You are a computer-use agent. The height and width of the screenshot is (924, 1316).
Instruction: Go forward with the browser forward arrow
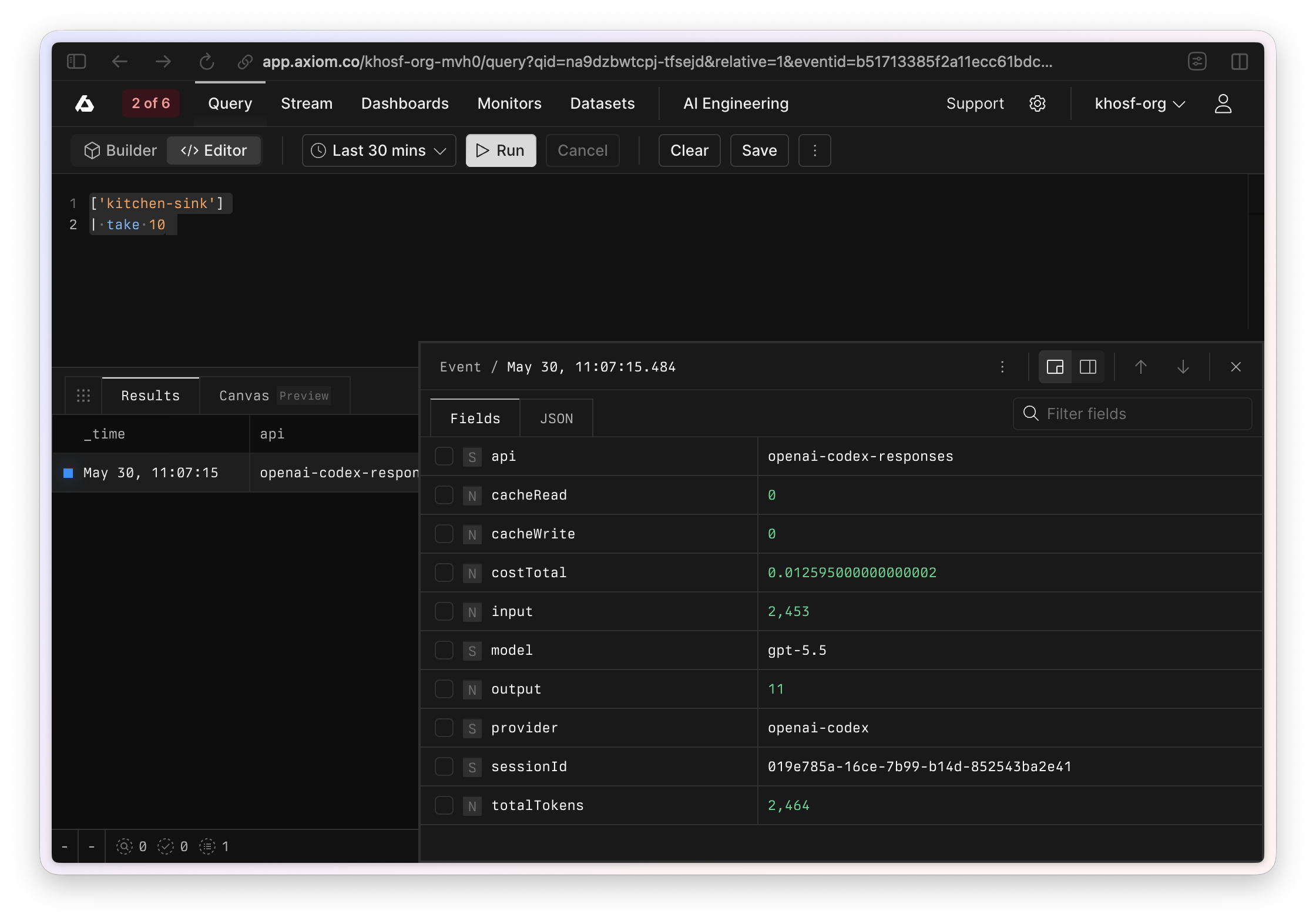163,61
